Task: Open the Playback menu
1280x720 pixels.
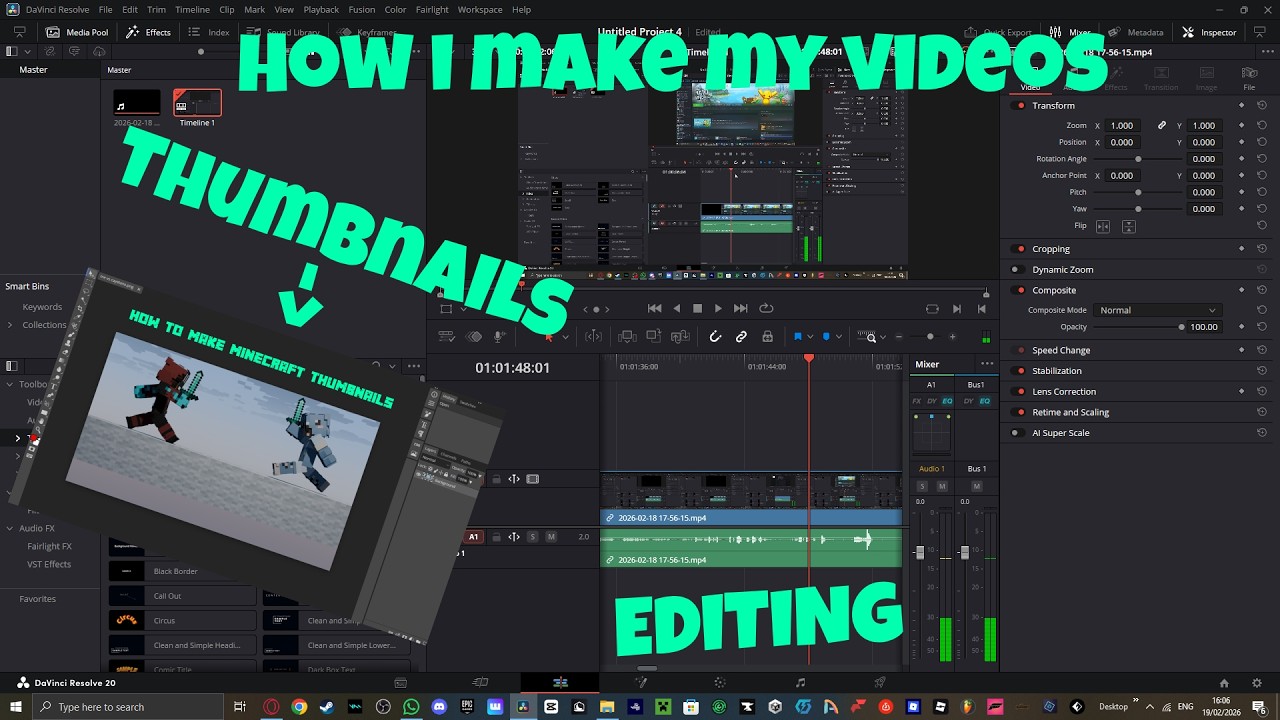Action: (321, 9)
